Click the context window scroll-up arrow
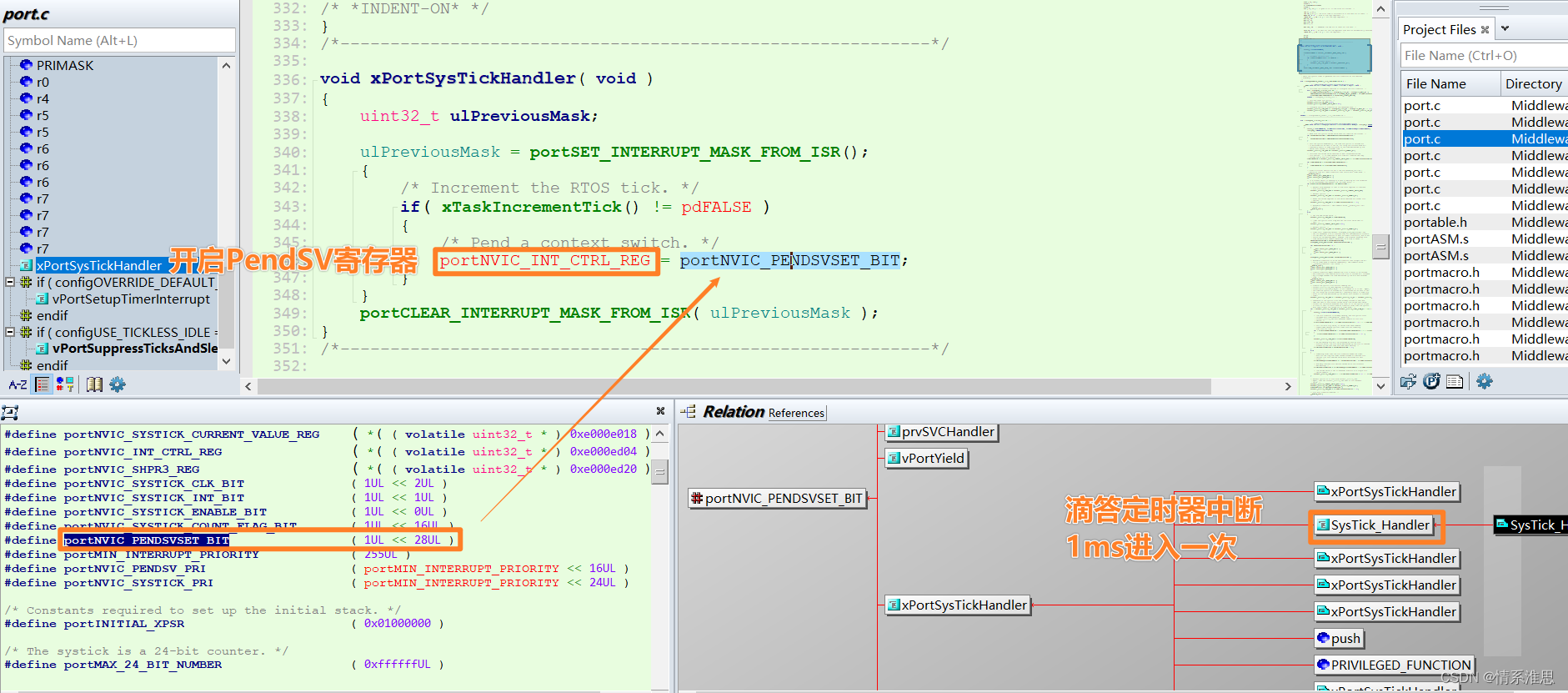The image size is (1568, 693). (660, 434)
